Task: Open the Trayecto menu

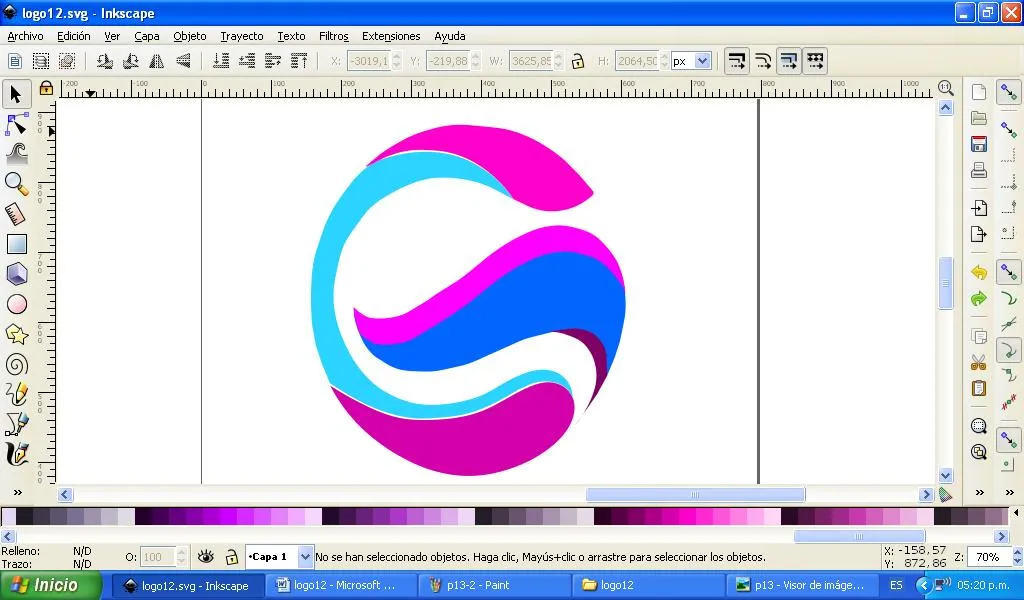Action: pos(242,36)
